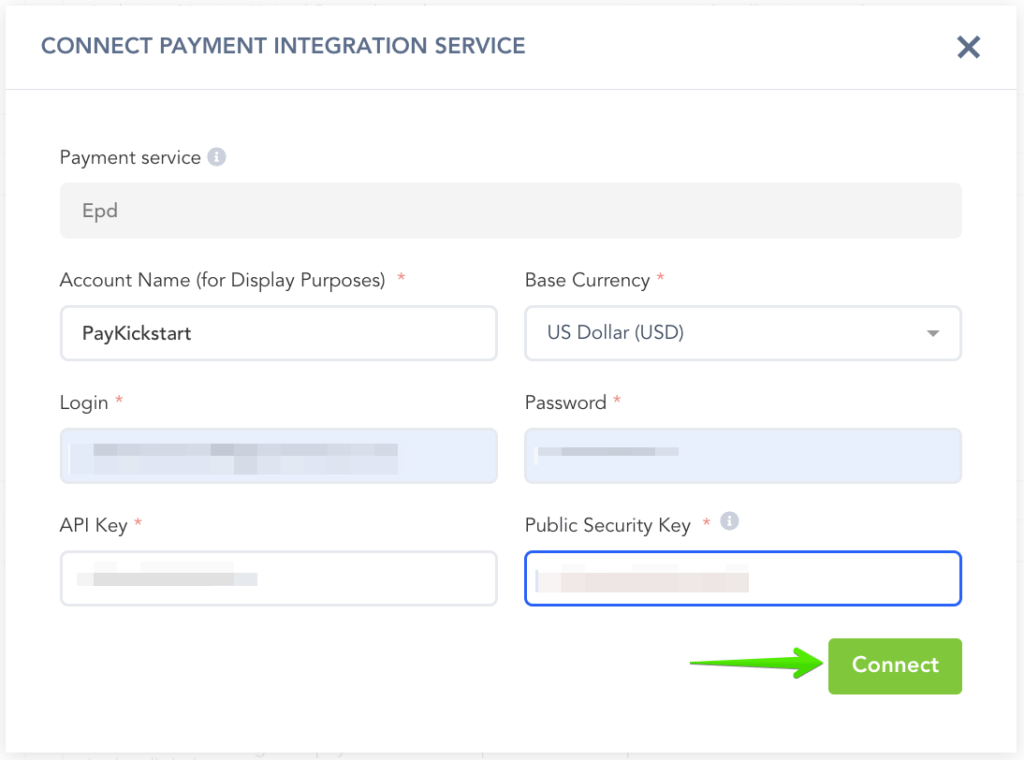Click into the Password input field
The image size is (1024, 760).
point(742,456)
